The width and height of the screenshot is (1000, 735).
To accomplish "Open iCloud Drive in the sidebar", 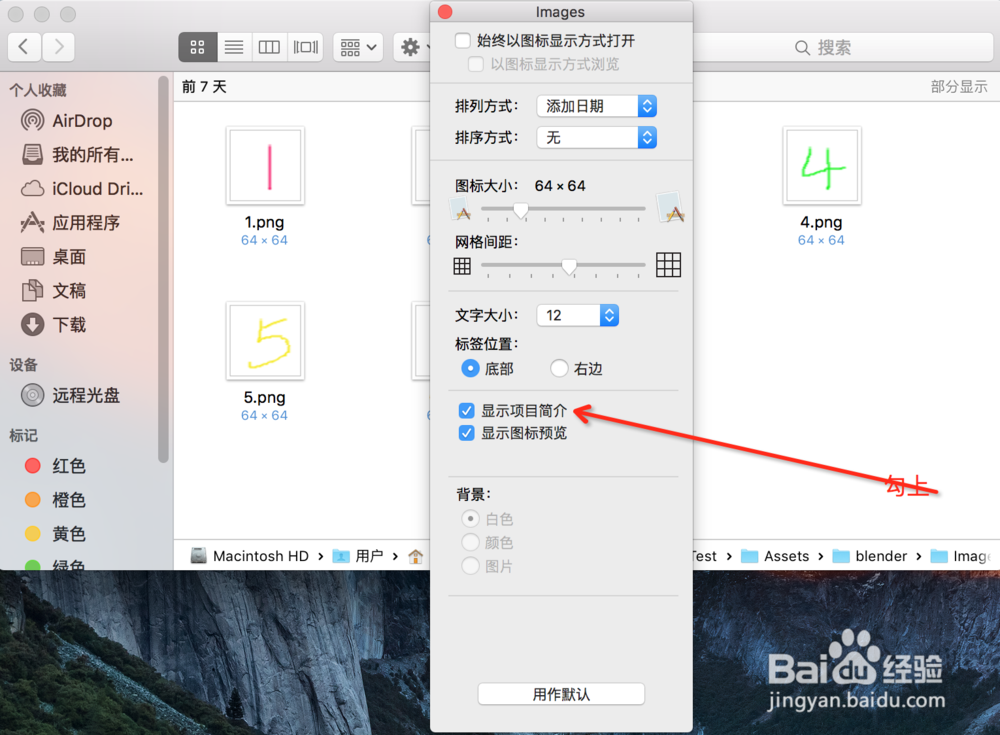I will point(82,189).
